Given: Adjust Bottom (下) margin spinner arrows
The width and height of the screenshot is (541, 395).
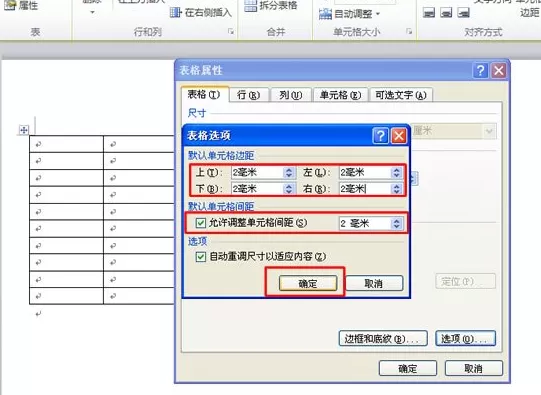Looking at the screenshot, I should click(x=289, y=188).
